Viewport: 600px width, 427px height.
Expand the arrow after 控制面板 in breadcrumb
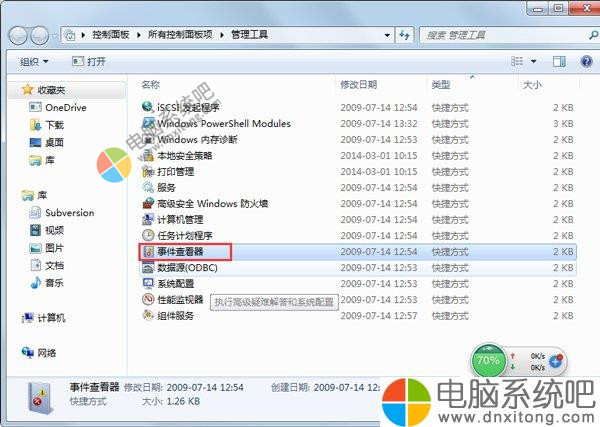[139, 35]
